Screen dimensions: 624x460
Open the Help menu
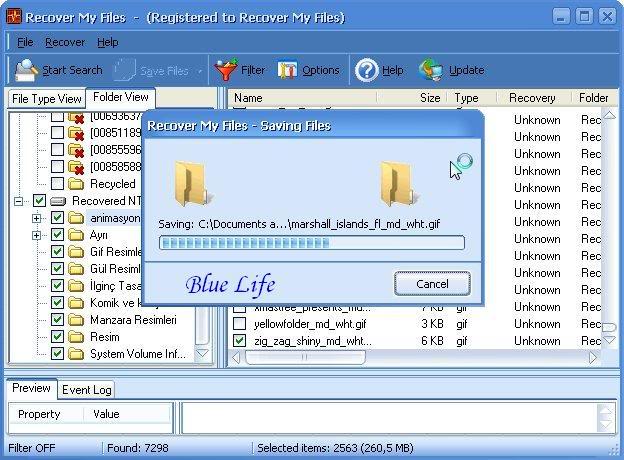point(107,42)
